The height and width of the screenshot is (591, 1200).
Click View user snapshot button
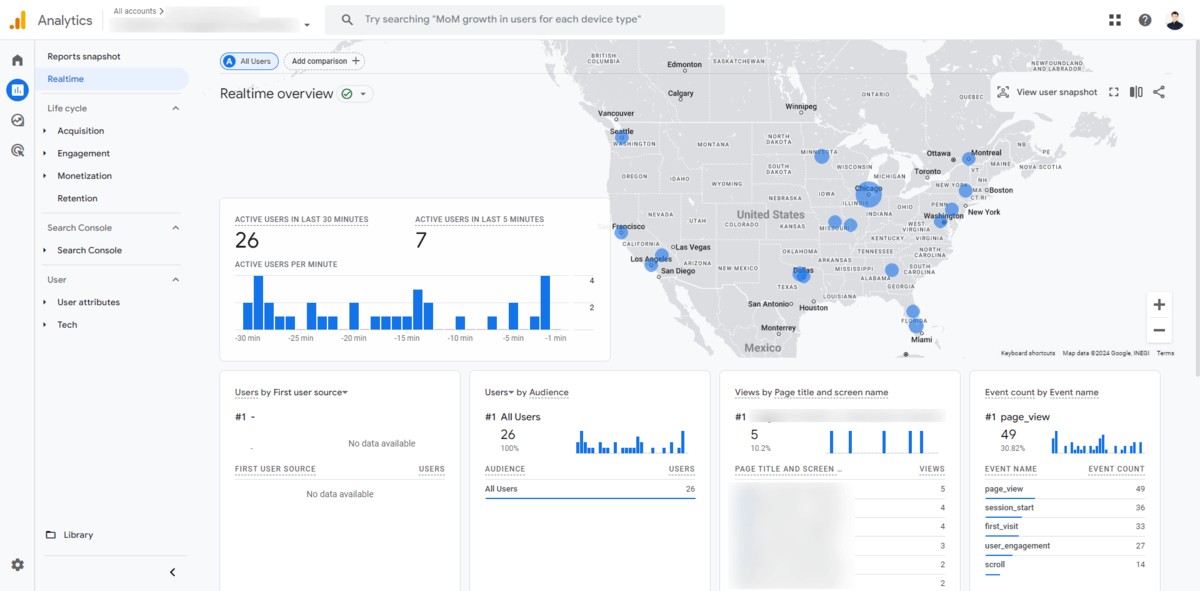point(1047,92)
